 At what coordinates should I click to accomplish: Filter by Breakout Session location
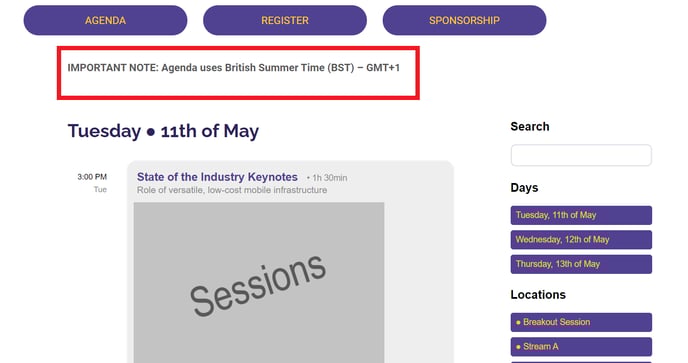tap(581, 322)
